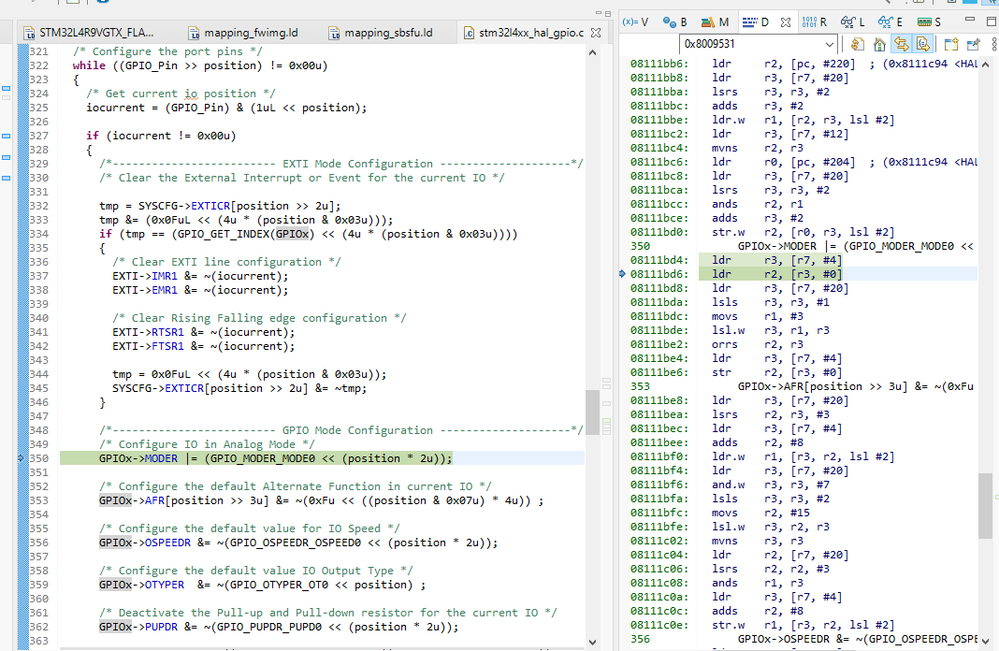Switch to the mapping_sbsfu.ld tab
The image size is (999, 651).
[381, 32]
